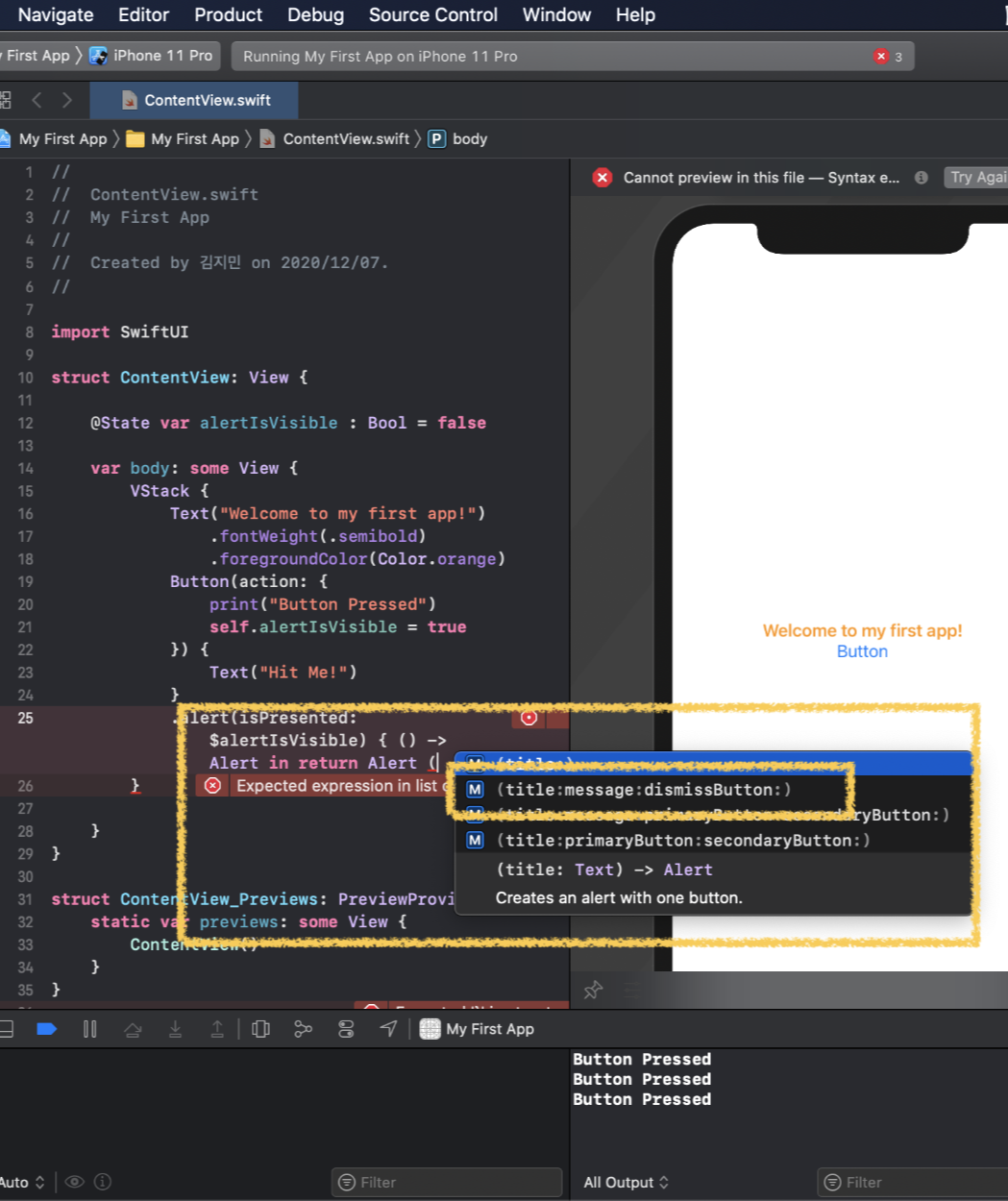Viewport: 1008px width, 1201px height.
Task: Click the error marker on line 25
Action: (x=529, y=718)
